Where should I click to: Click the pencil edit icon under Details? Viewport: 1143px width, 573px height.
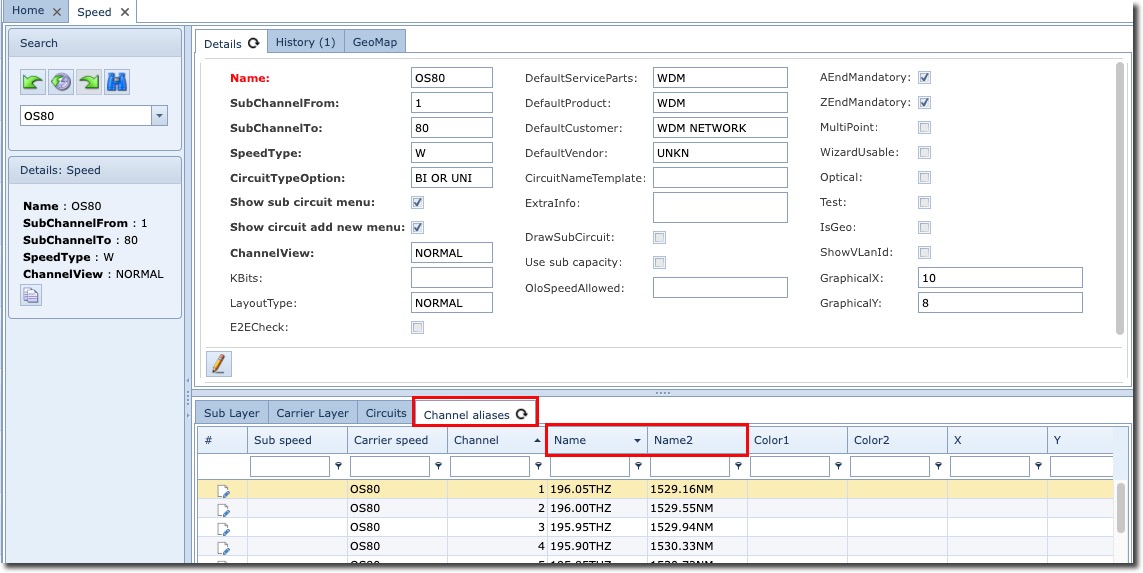[218, 364]
